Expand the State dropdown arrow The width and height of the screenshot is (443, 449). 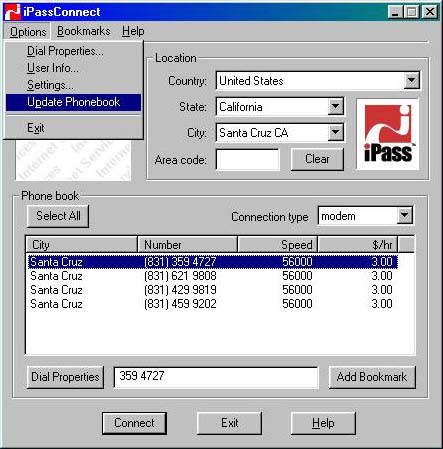point(335,107)
